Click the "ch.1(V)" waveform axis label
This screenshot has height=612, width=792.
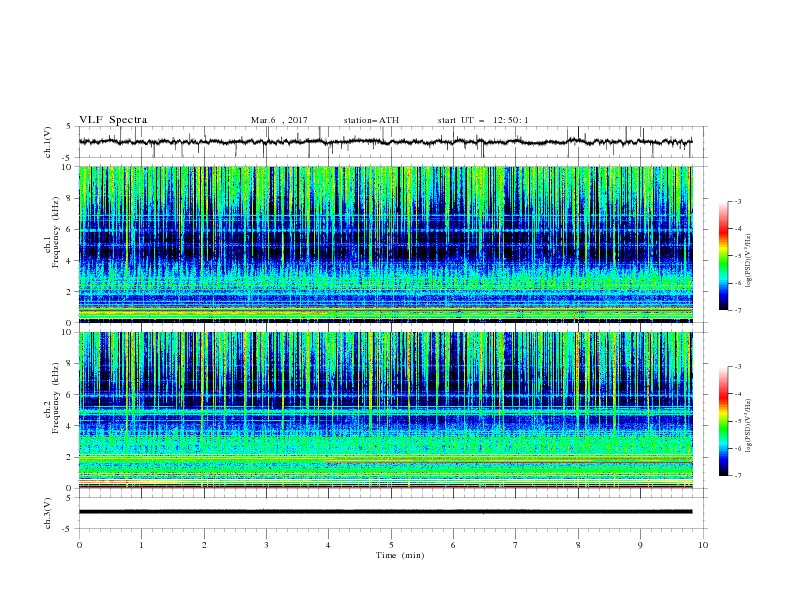pyautogui.click(x=48, y=142)
